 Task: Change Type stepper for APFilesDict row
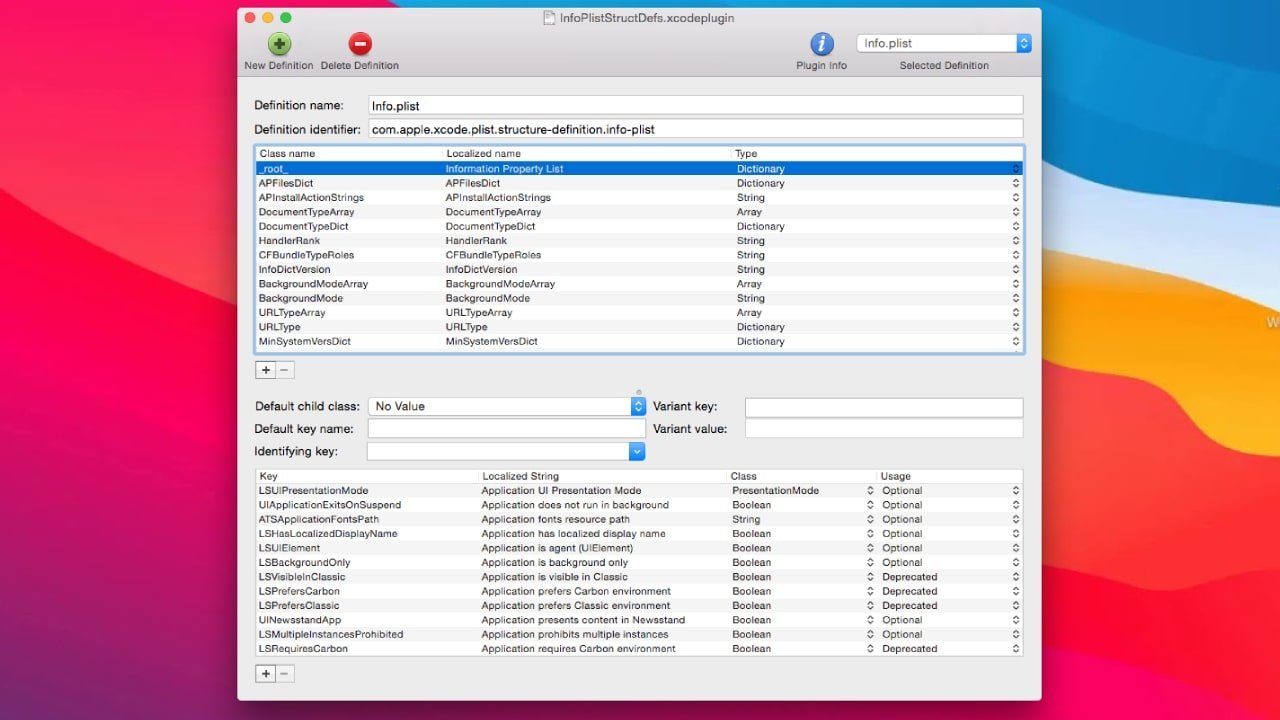1016,184
